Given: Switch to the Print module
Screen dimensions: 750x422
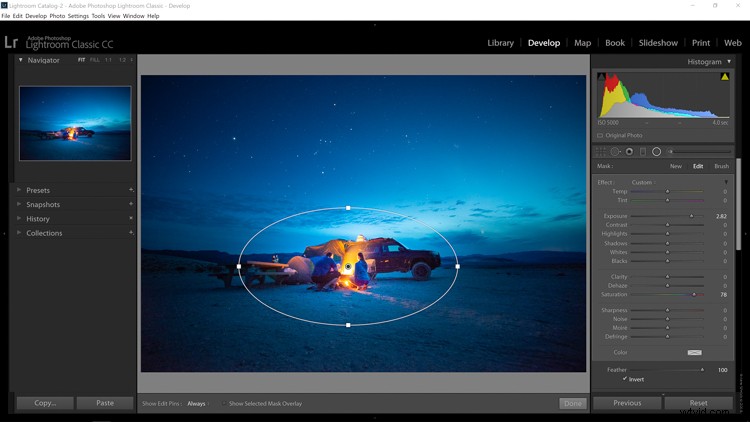Looking at the screenshot, I should 701,43.
